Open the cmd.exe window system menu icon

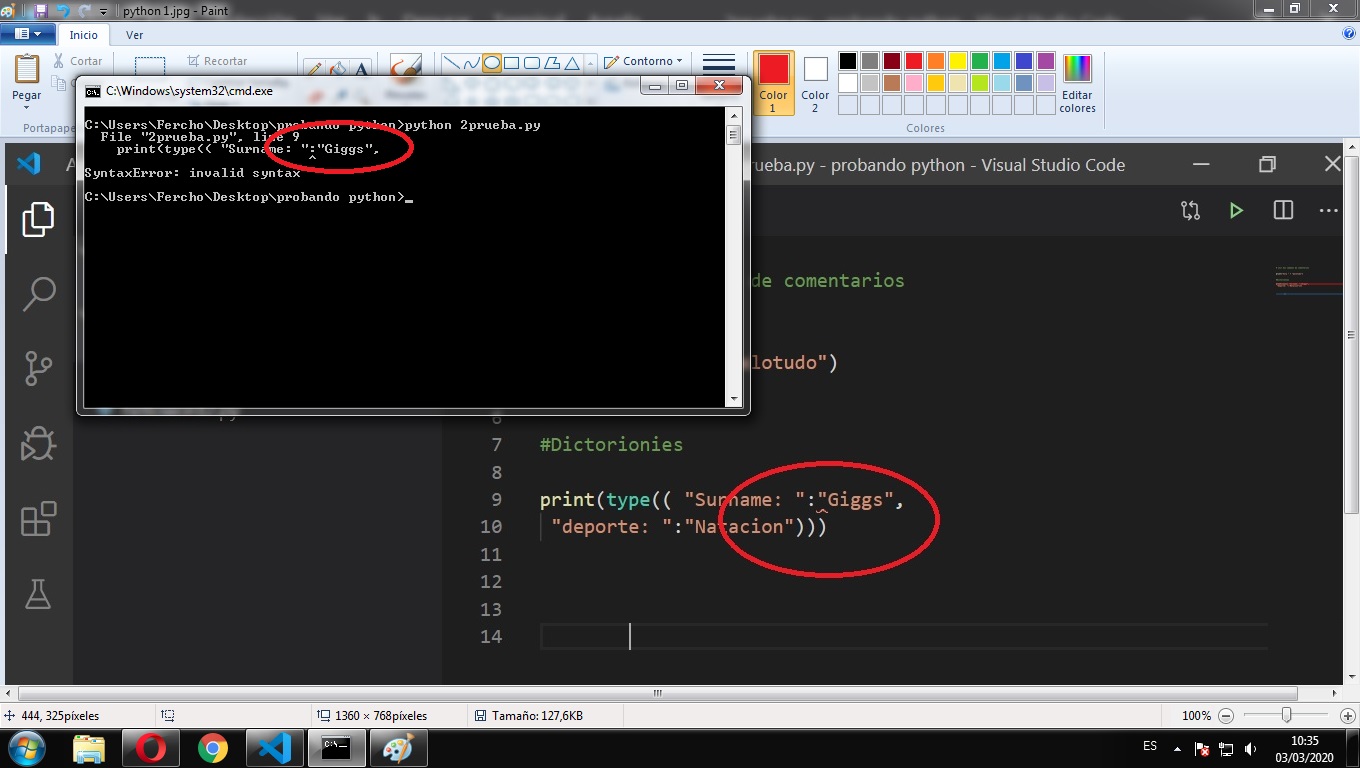coord(92,90)
